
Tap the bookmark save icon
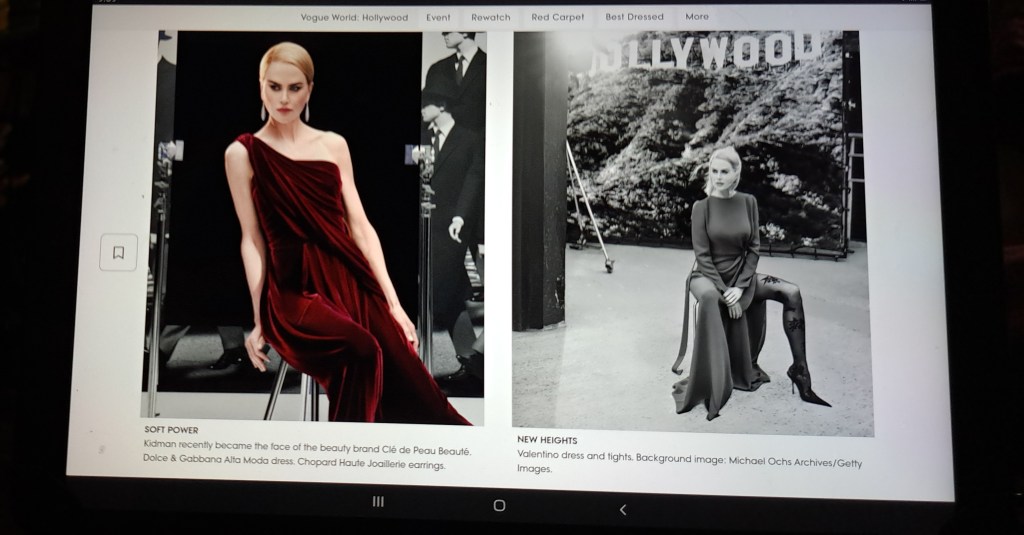click(118, 253)
